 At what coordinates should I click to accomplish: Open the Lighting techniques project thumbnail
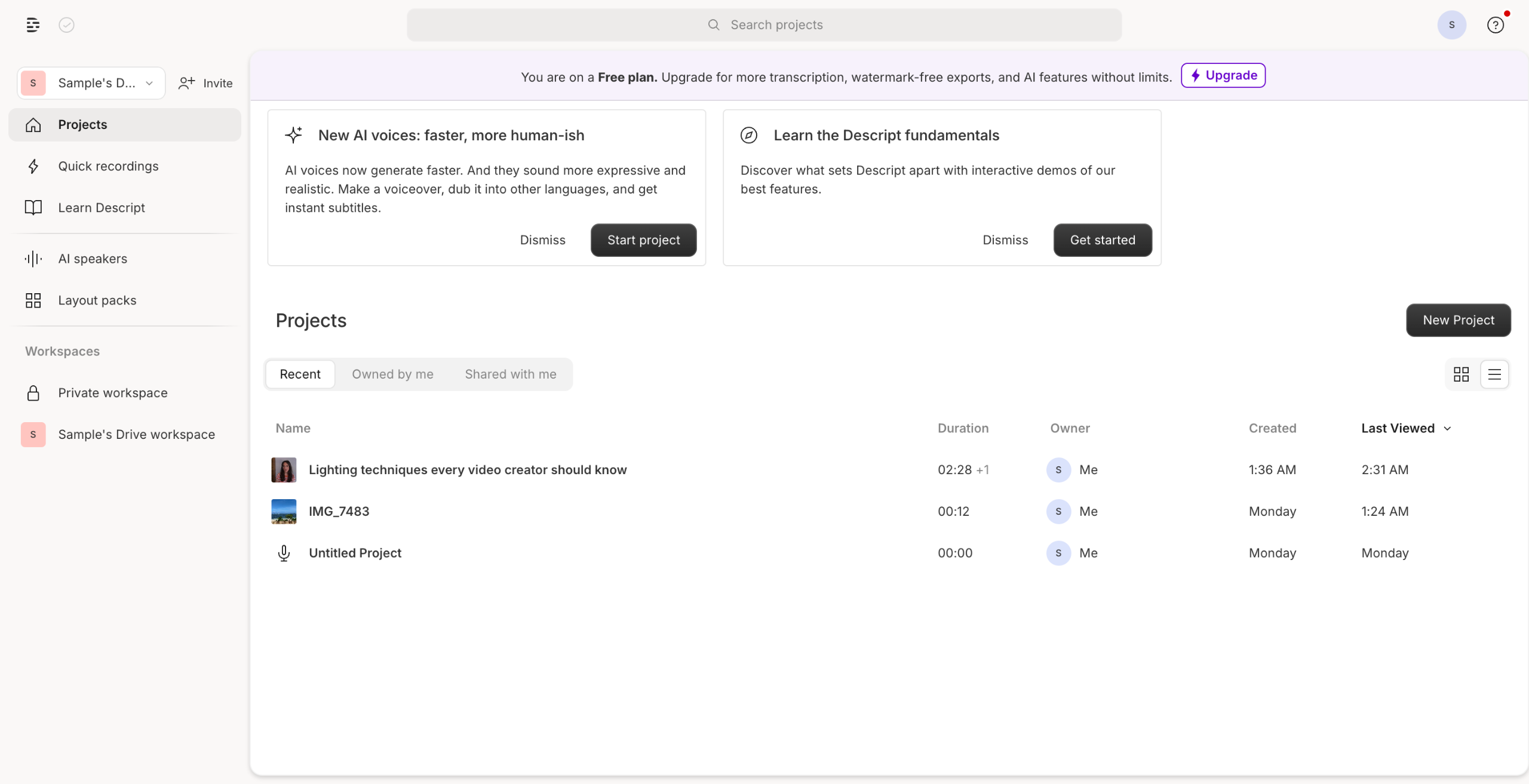pyautogui.click(x=284, y=470)
